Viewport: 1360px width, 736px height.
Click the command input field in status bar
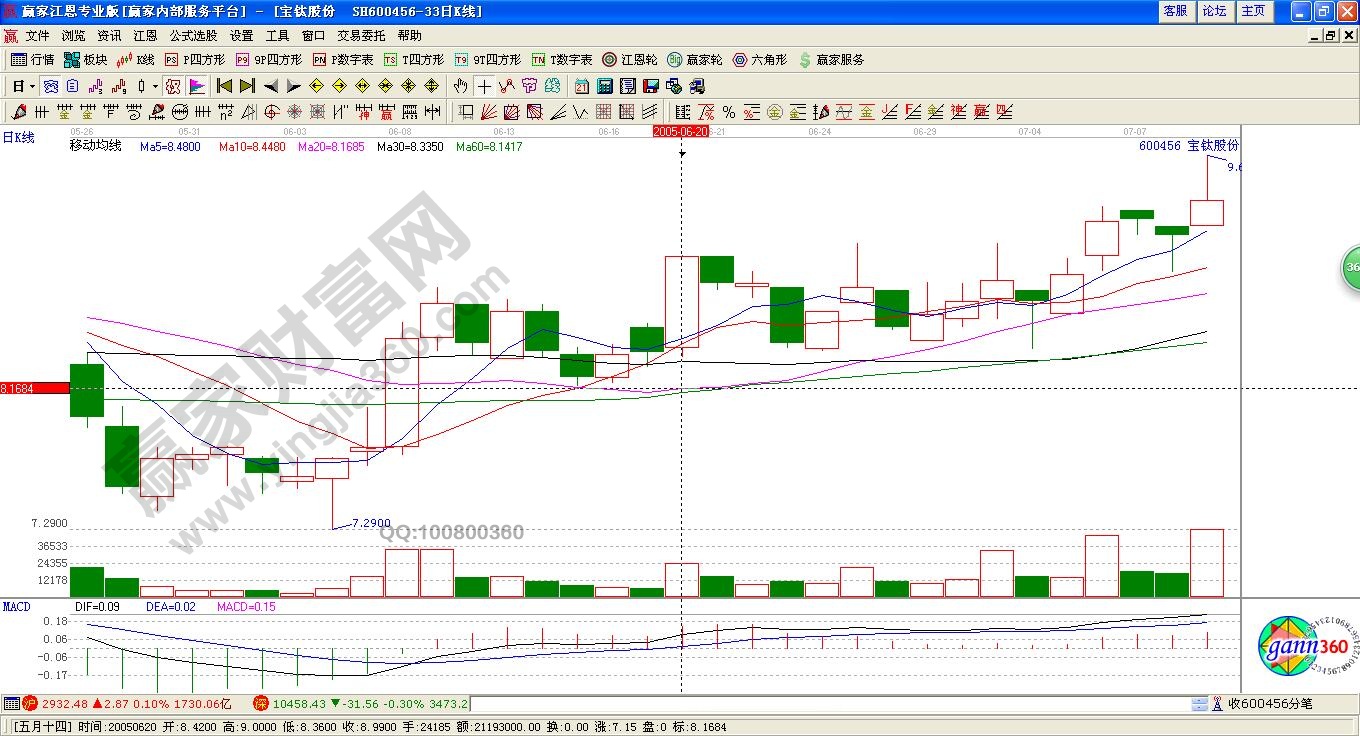[830, 705]
